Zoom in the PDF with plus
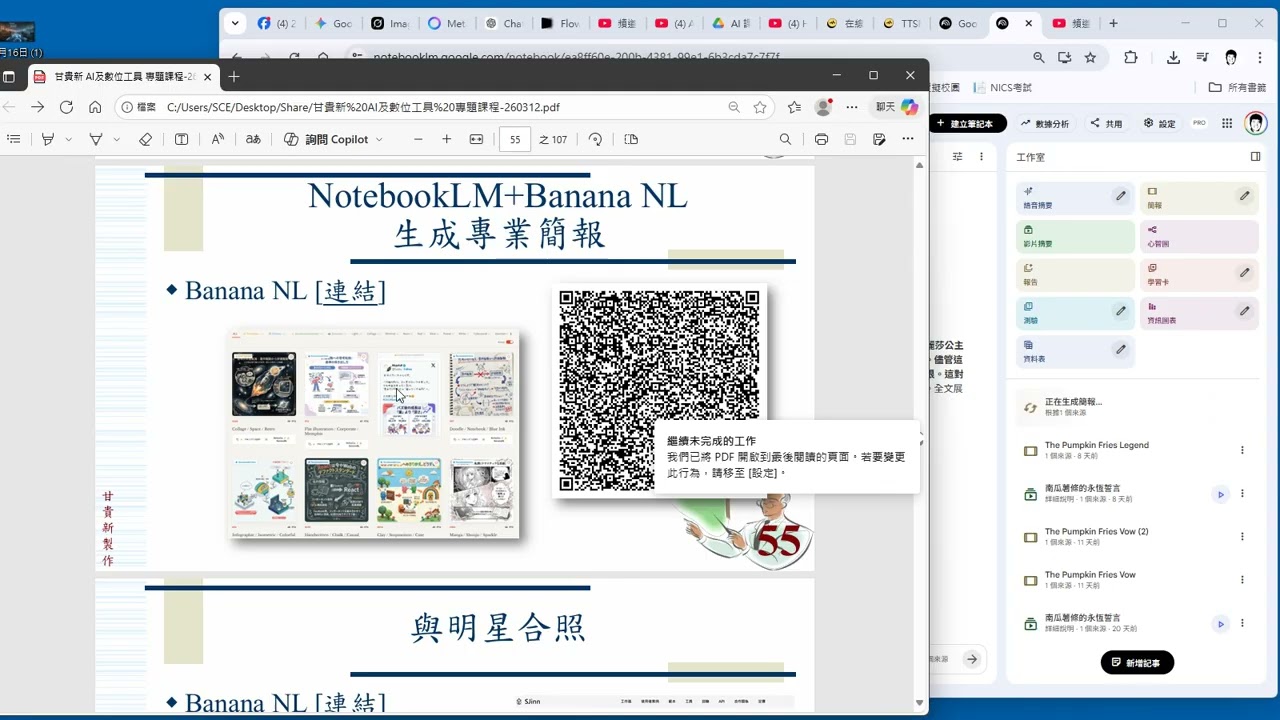The image size is (1280, 720). pyautogui.click(x=447, y=139)
